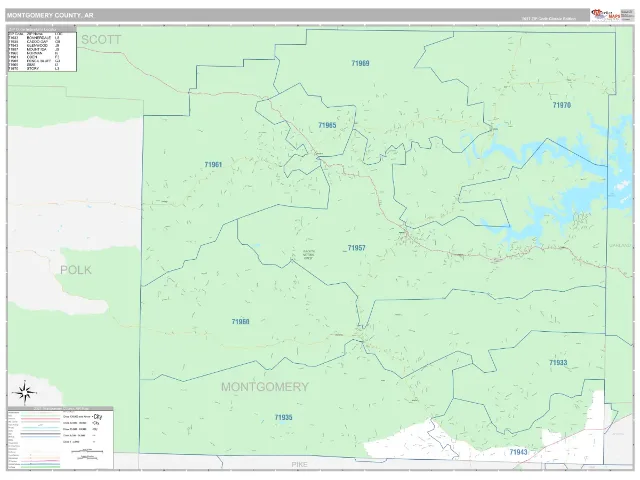Select ZIP code label 71960

point(240,322)
